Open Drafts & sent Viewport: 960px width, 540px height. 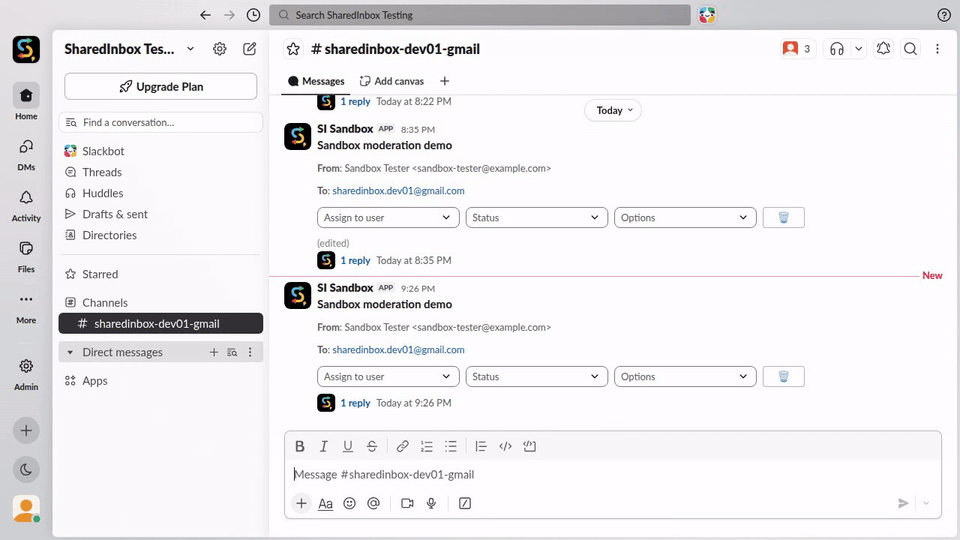[x=160, y=214]
